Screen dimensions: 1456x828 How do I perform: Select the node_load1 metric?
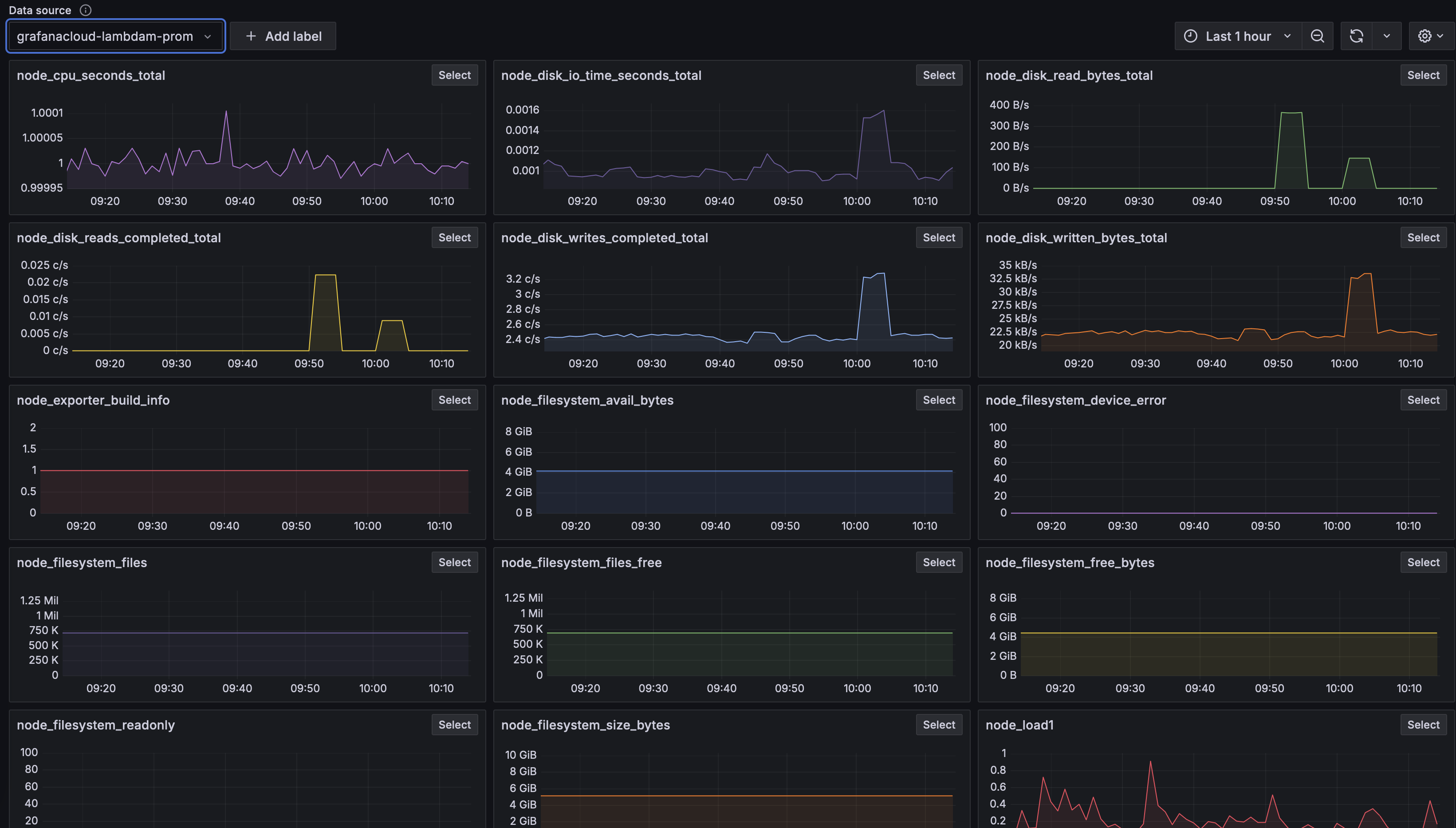tap(1423, 725)
